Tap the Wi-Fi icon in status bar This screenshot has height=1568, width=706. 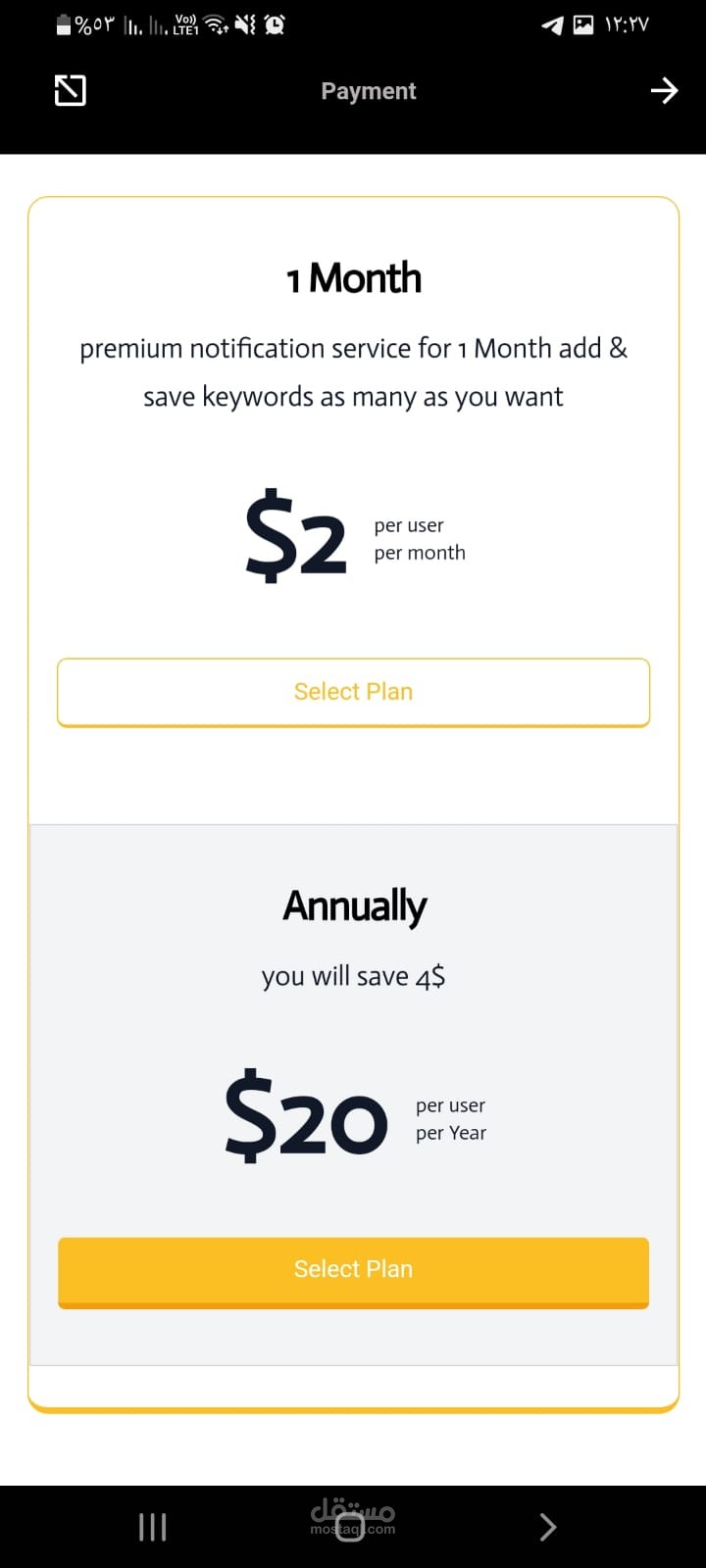pos(216,24)
